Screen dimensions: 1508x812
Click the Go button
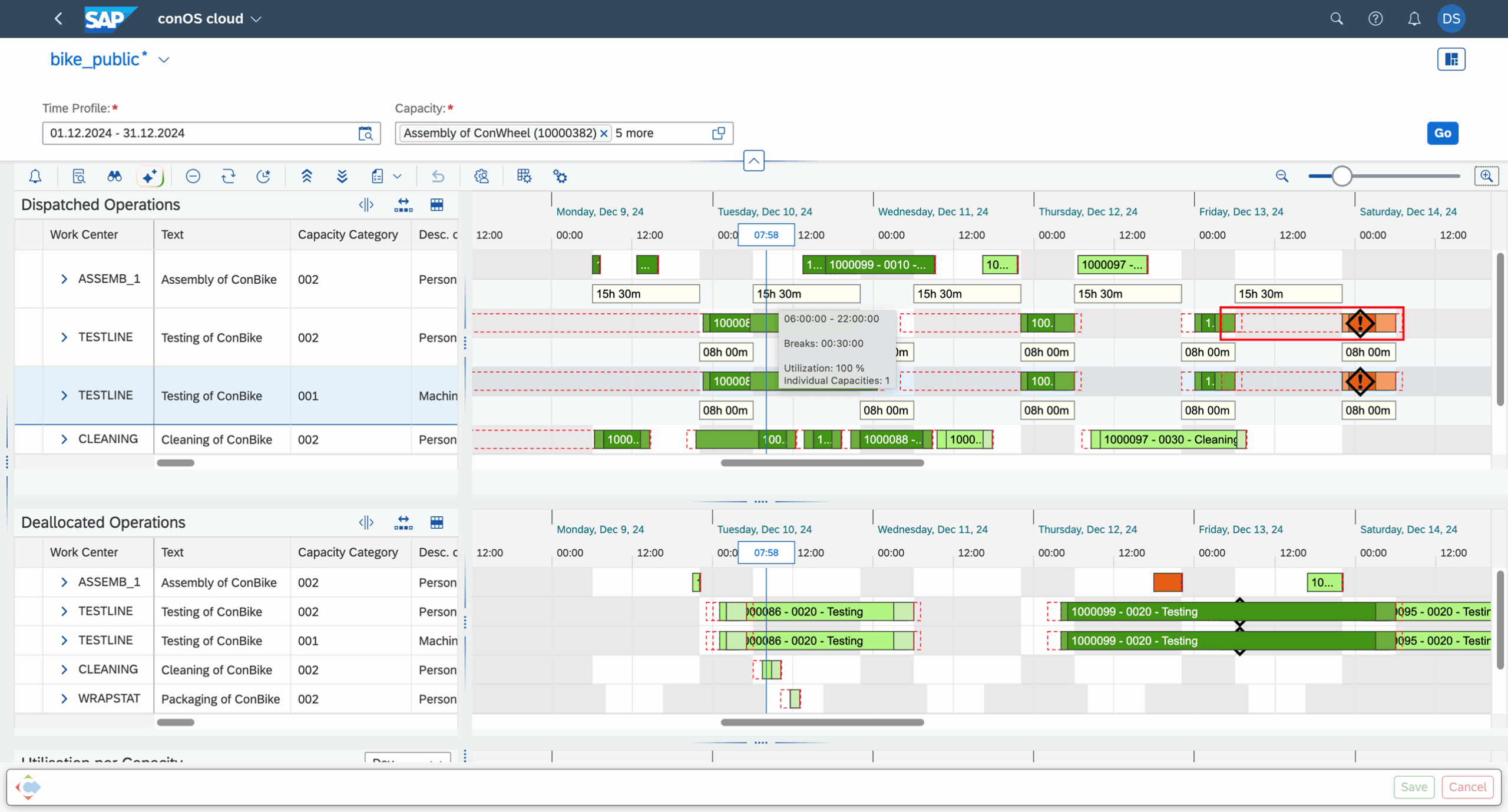(x=1443, y=132)
